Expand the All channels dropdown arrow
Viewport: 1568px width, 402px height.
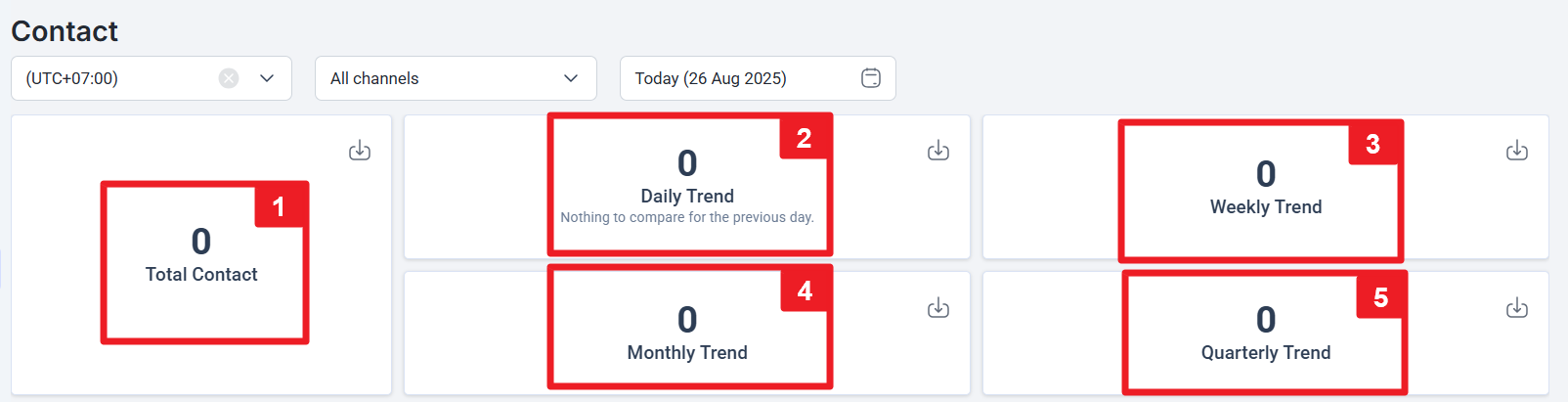pos(572,78)
